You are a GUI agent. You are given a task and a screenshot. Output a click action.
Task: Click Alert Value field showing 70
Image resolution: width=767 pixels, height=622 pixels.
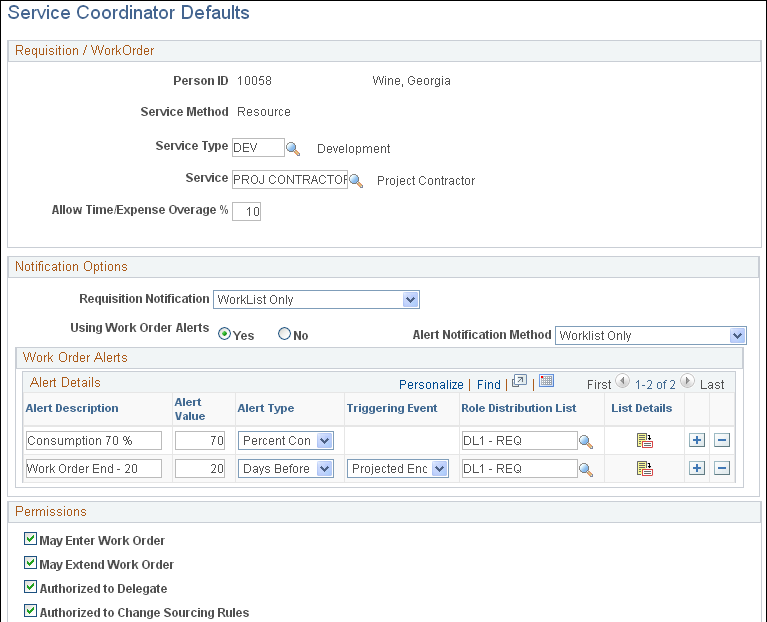200,441
